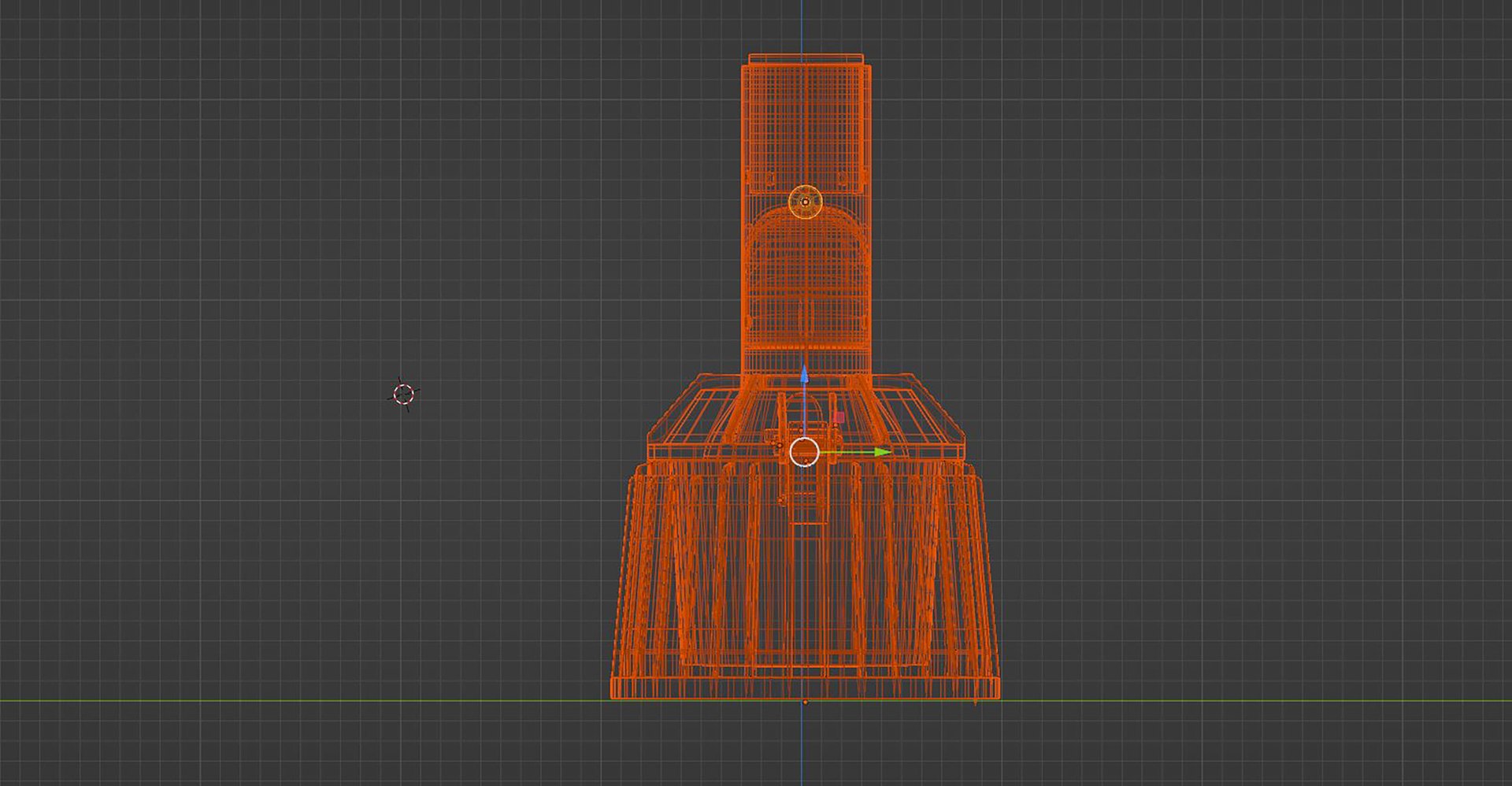Screen dimensions: 1512x786
Task: Select the circular light object on the tower
Action: [x=805, y=202]
